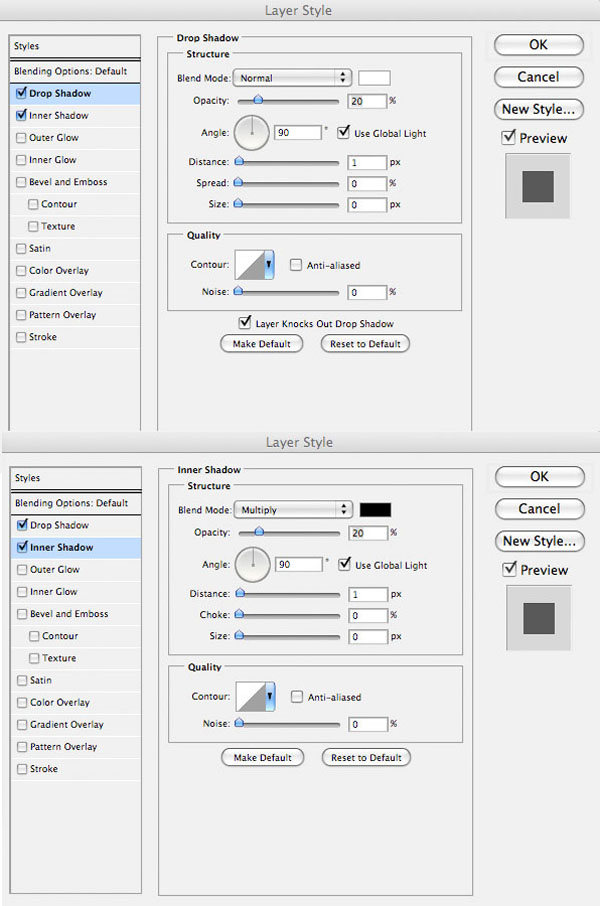
Task: Click Distance slider in Inner Shadow dialog
Action: click(288, 593)
